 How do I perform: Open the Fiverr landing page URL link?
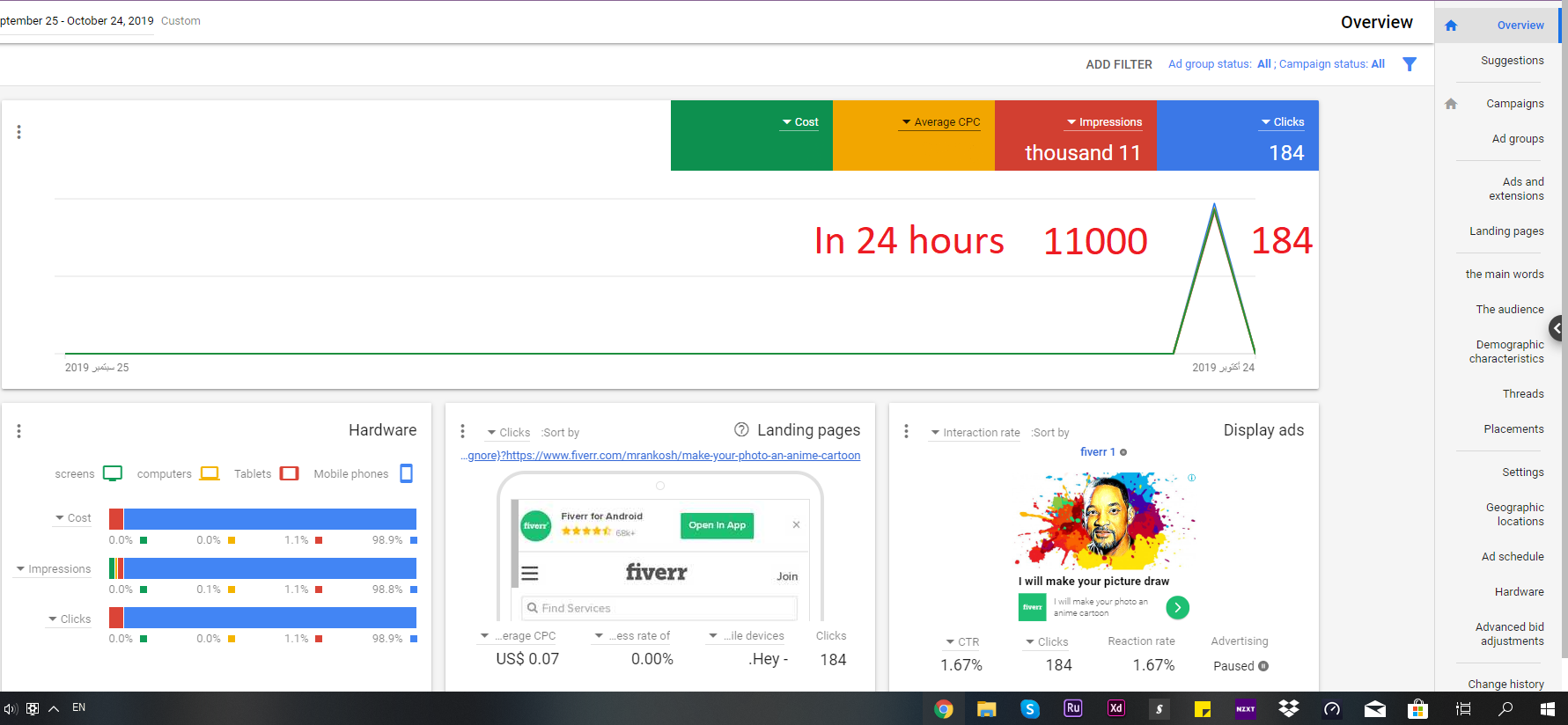tap(660, 456)
